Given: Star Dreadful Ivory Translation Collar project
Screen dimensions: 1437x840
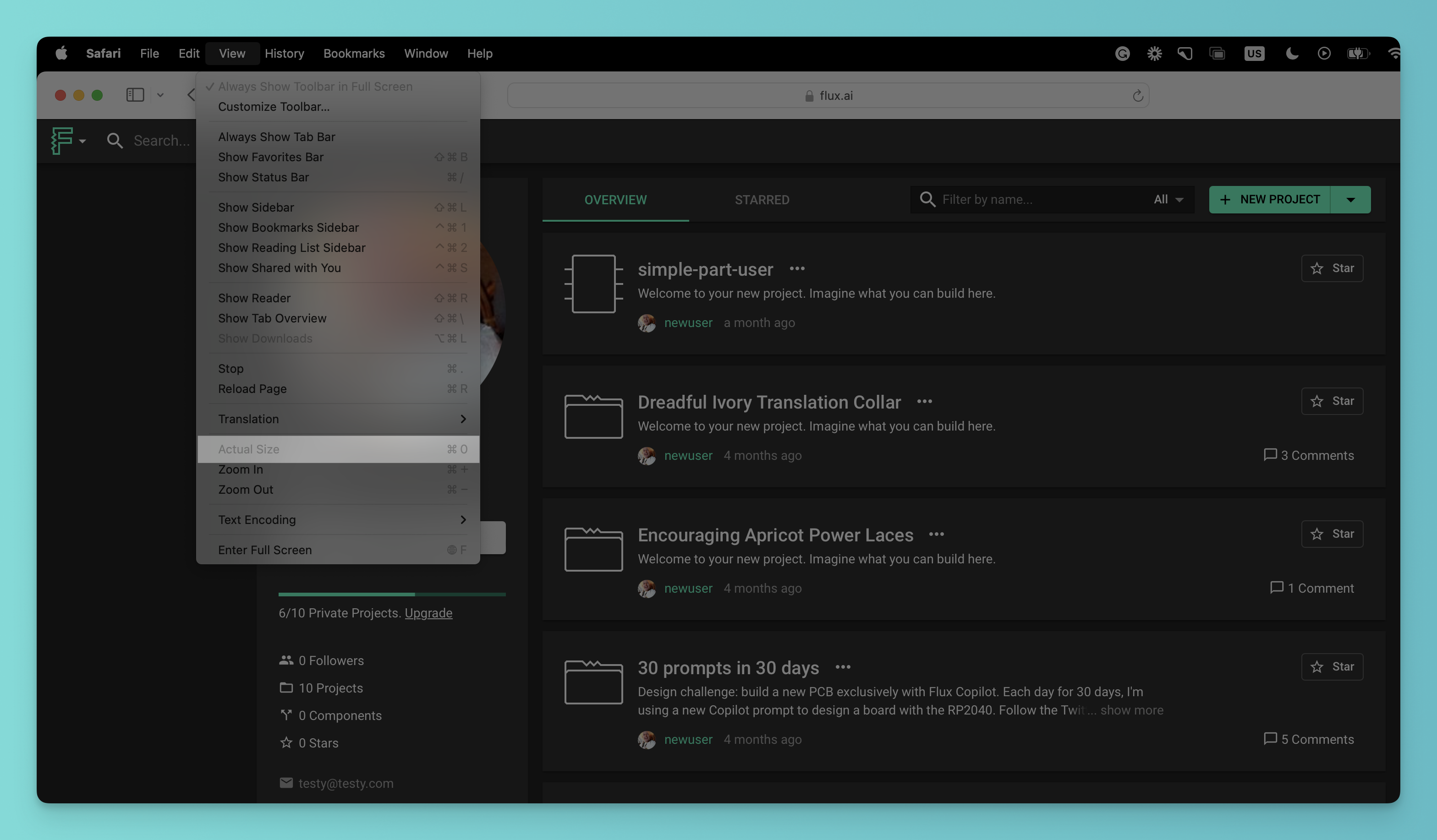Looking at the screenshot, I should 1332,401.
